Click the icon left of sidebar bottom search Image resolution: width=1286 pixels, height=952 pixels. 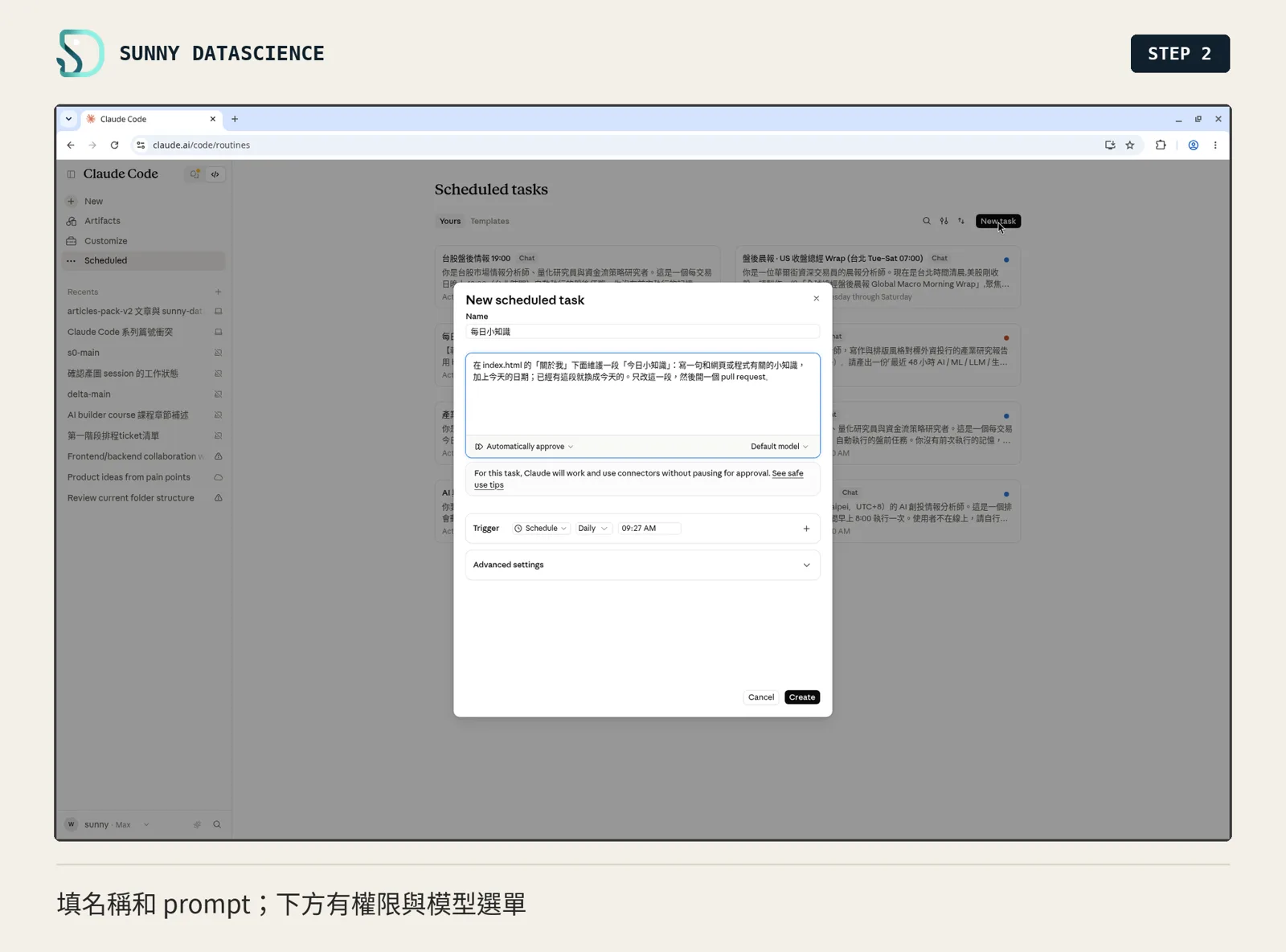pos(197,824)
